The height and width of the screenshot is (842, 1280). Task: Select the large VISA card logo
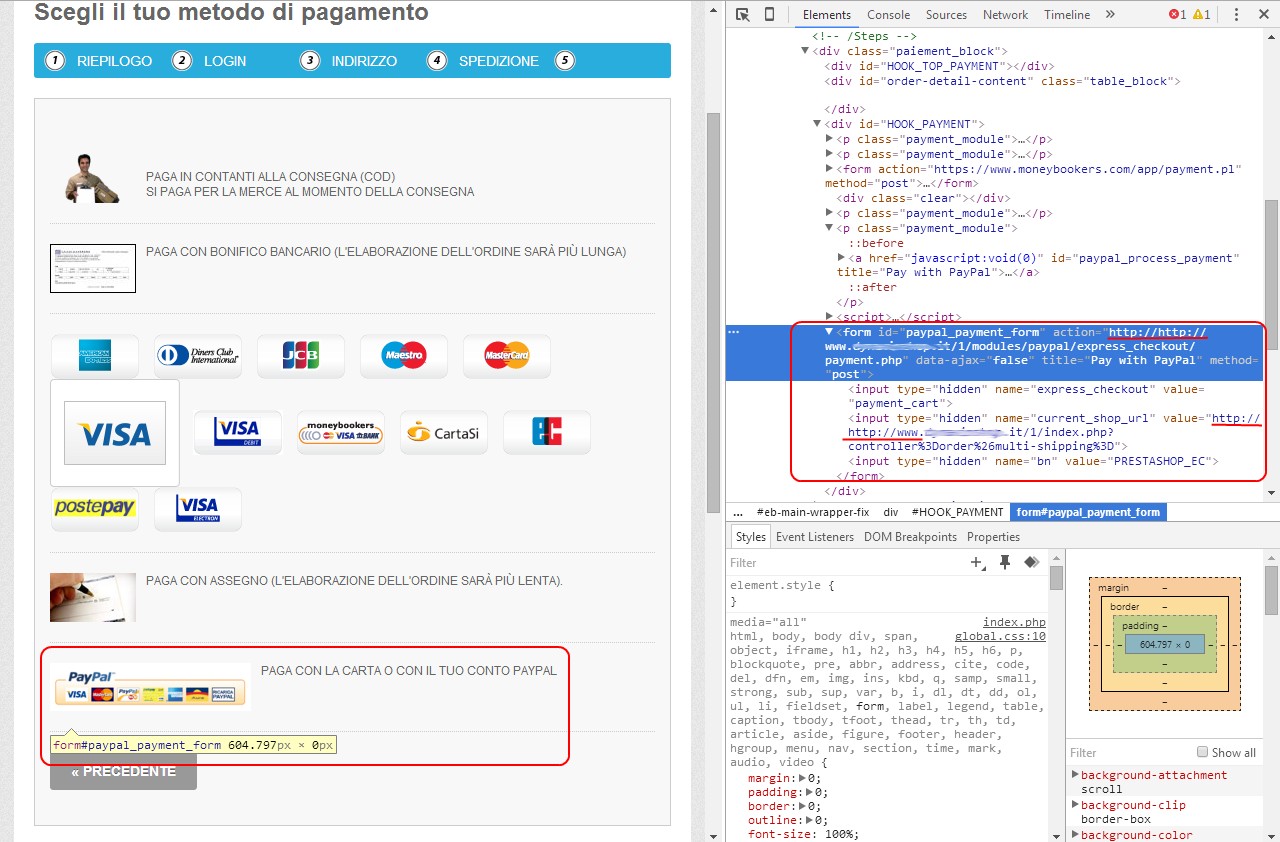tap(115, 433)
